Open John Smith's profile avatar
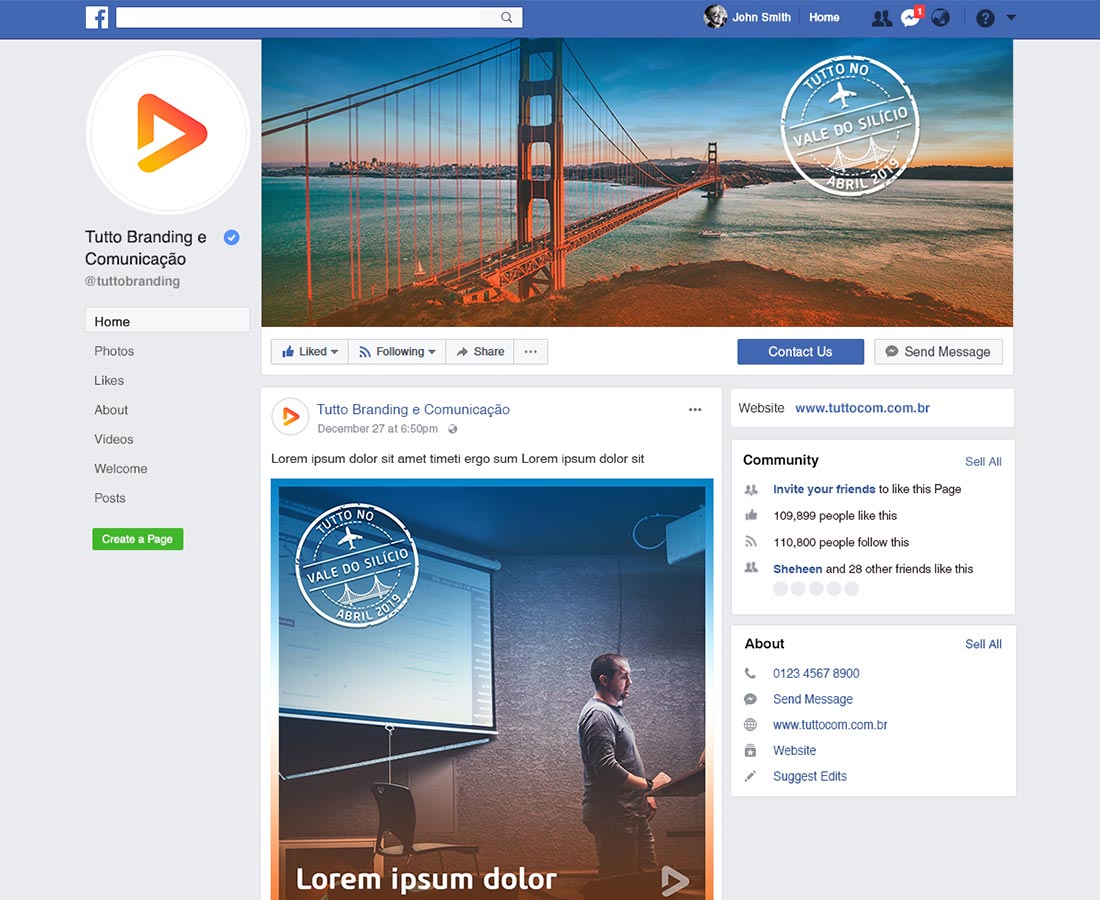 coord(715,17)
